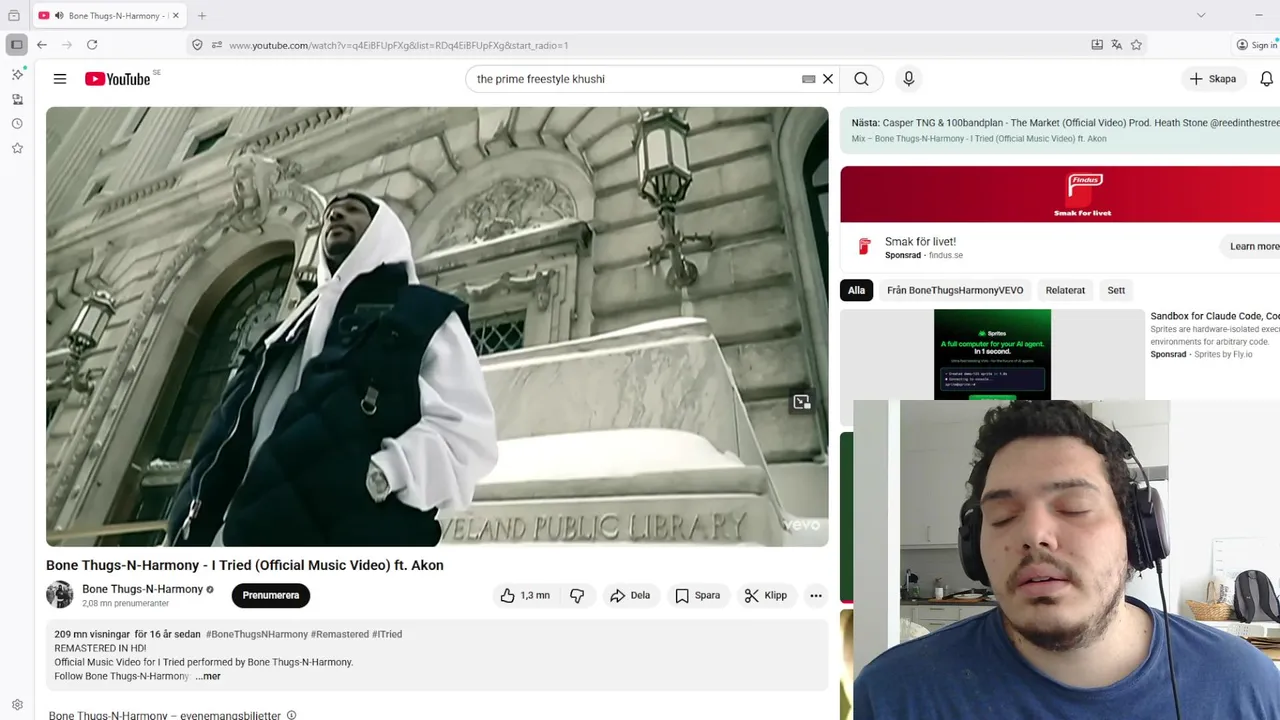Create a clip with Klipp
This screenshot has height=720, width=1280.
coord(766,595)
